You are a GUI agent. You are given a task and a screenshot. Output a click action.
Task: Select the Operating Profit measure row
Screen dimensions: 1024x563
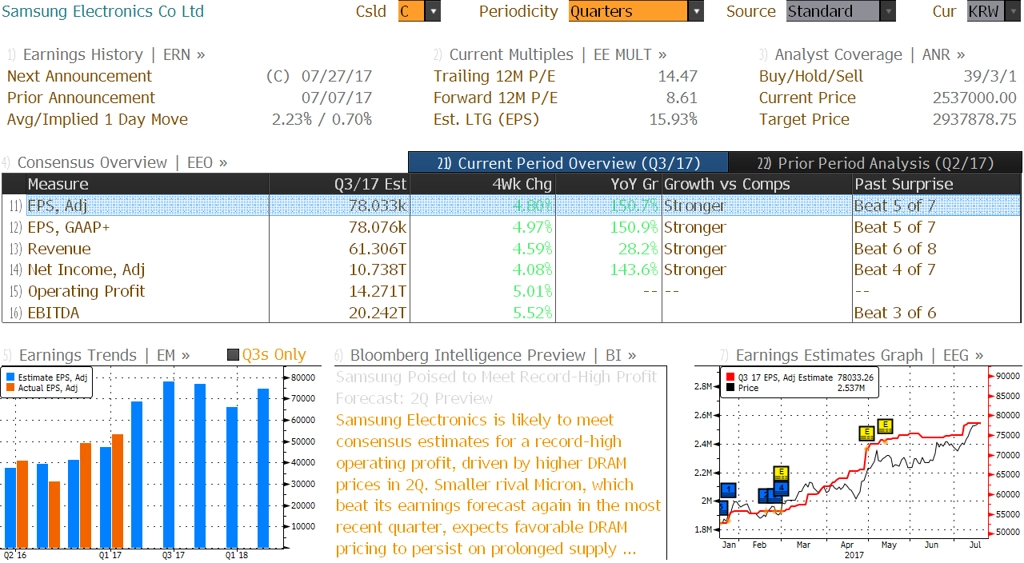[x=511, y=291]
